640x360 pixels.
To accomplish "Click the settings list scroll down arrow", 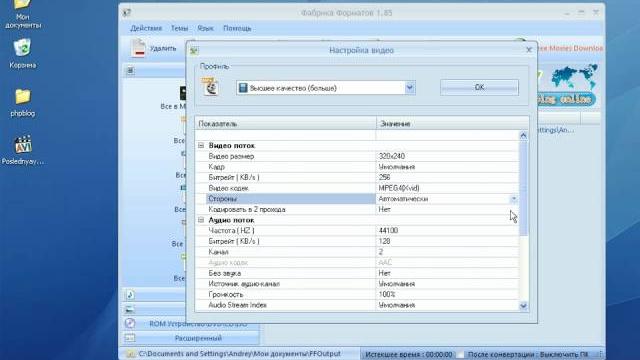I will tap(523, 306).
